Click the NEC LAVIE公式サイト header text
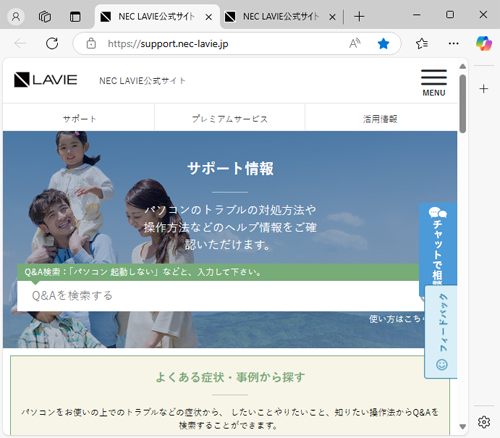500x438 pixels. [x=142, y=81]
